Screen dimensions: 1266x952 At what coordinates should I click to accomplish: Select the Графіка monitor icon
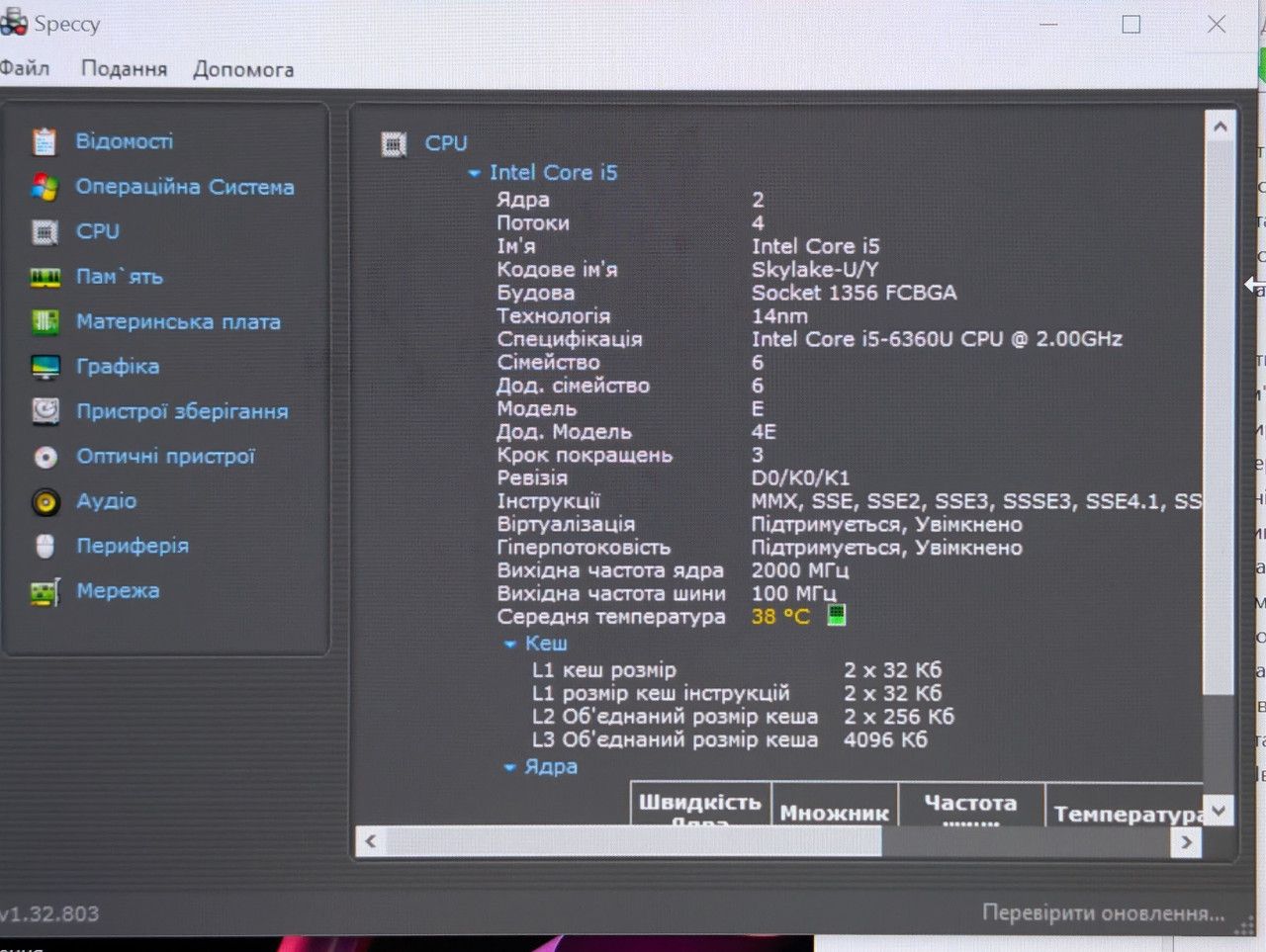click(x=45, y=368)
